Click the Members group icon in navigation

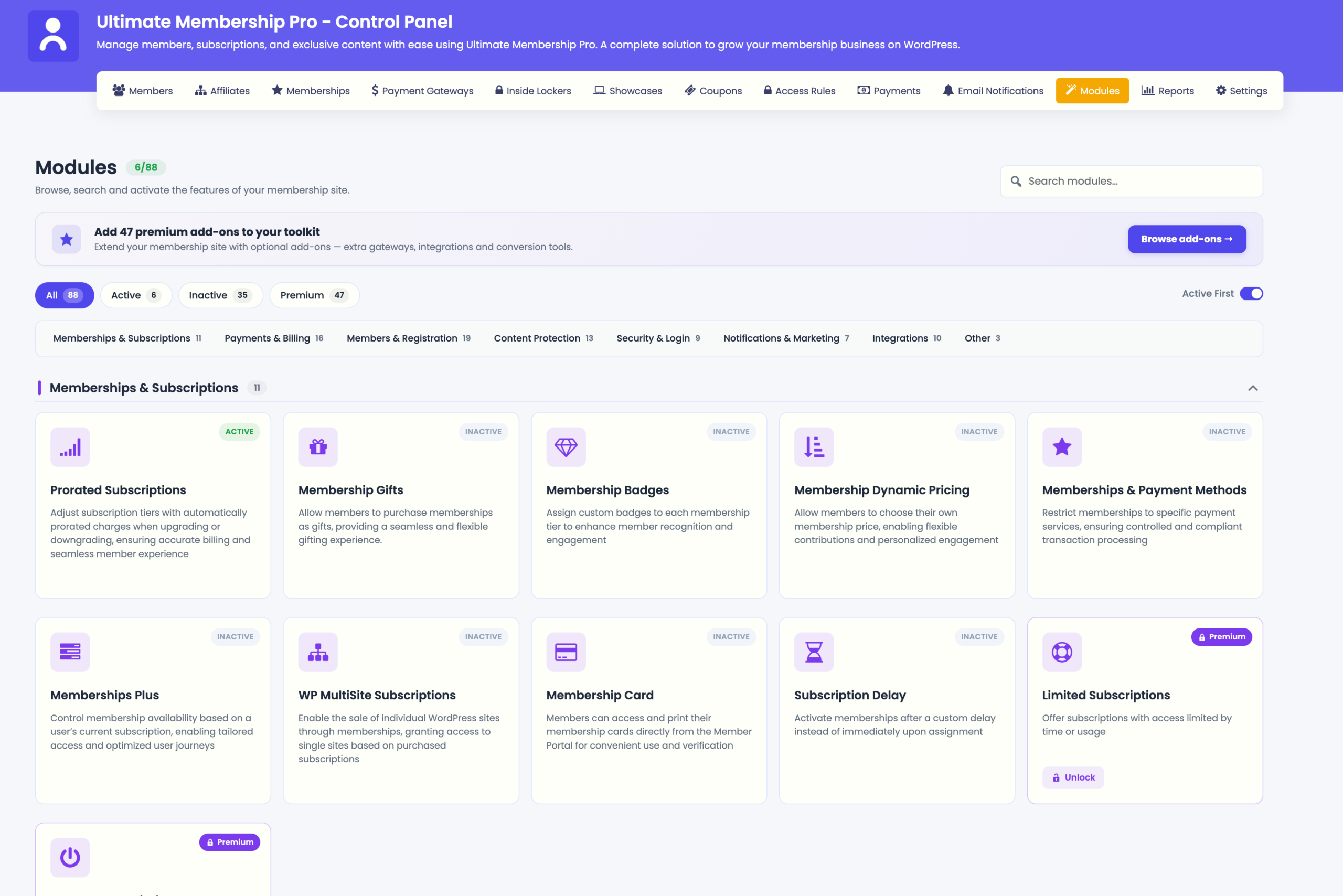click(118, 90)
